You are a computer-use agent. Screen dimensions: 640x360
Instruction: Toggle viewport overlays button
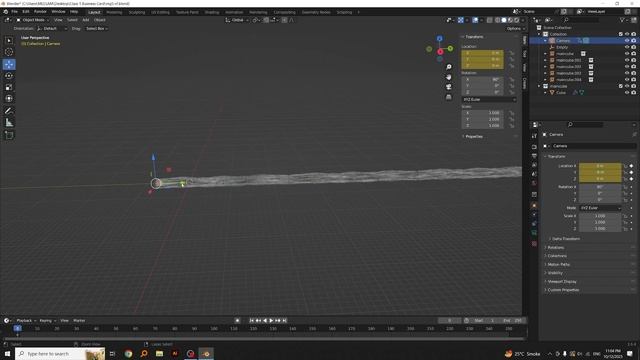475,20
